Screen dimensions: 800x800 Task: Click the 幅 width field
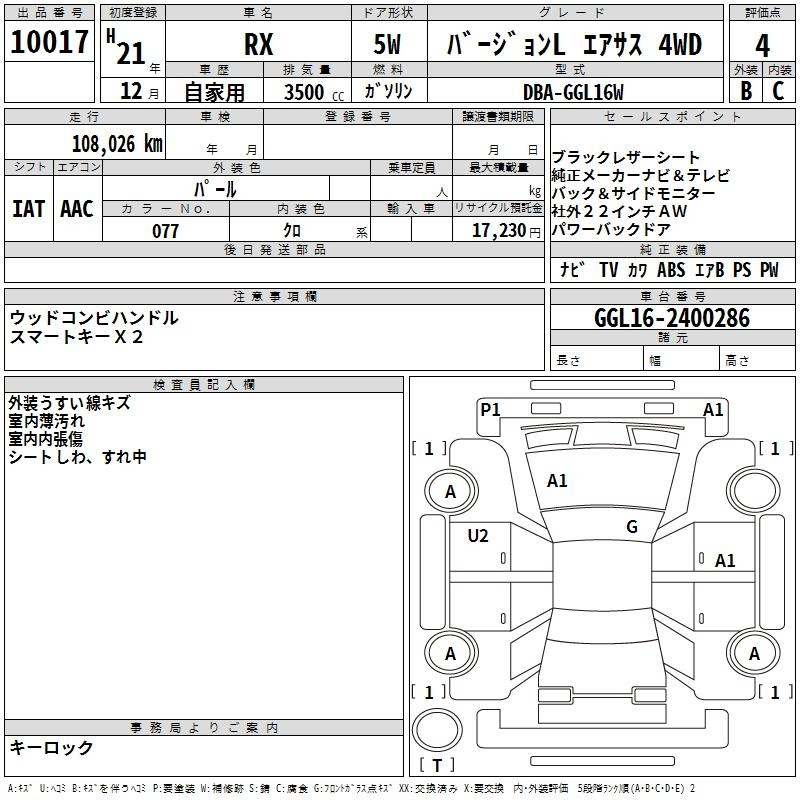682,358
